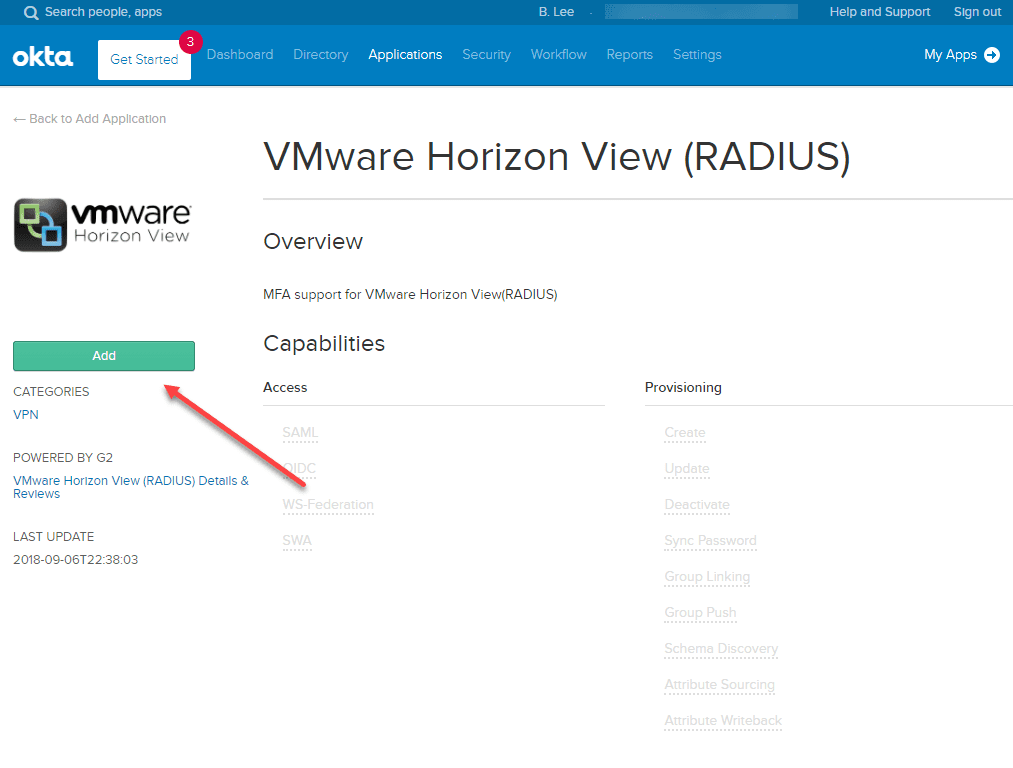1013x768 pixels.
Task: Open the Reports menu
Action: click(x=629, y=55)
